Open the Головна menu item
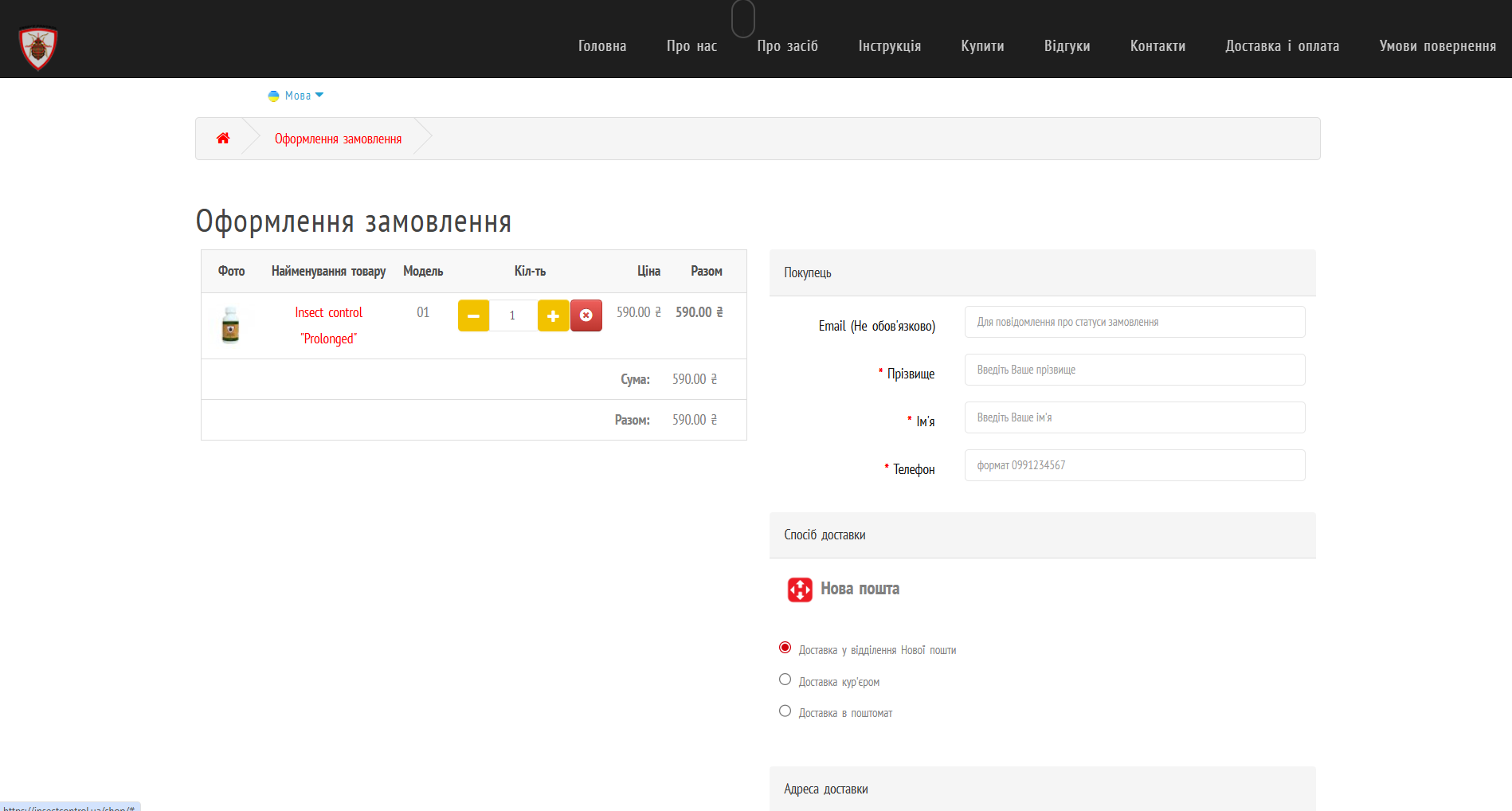 click(x=602, y=46)
